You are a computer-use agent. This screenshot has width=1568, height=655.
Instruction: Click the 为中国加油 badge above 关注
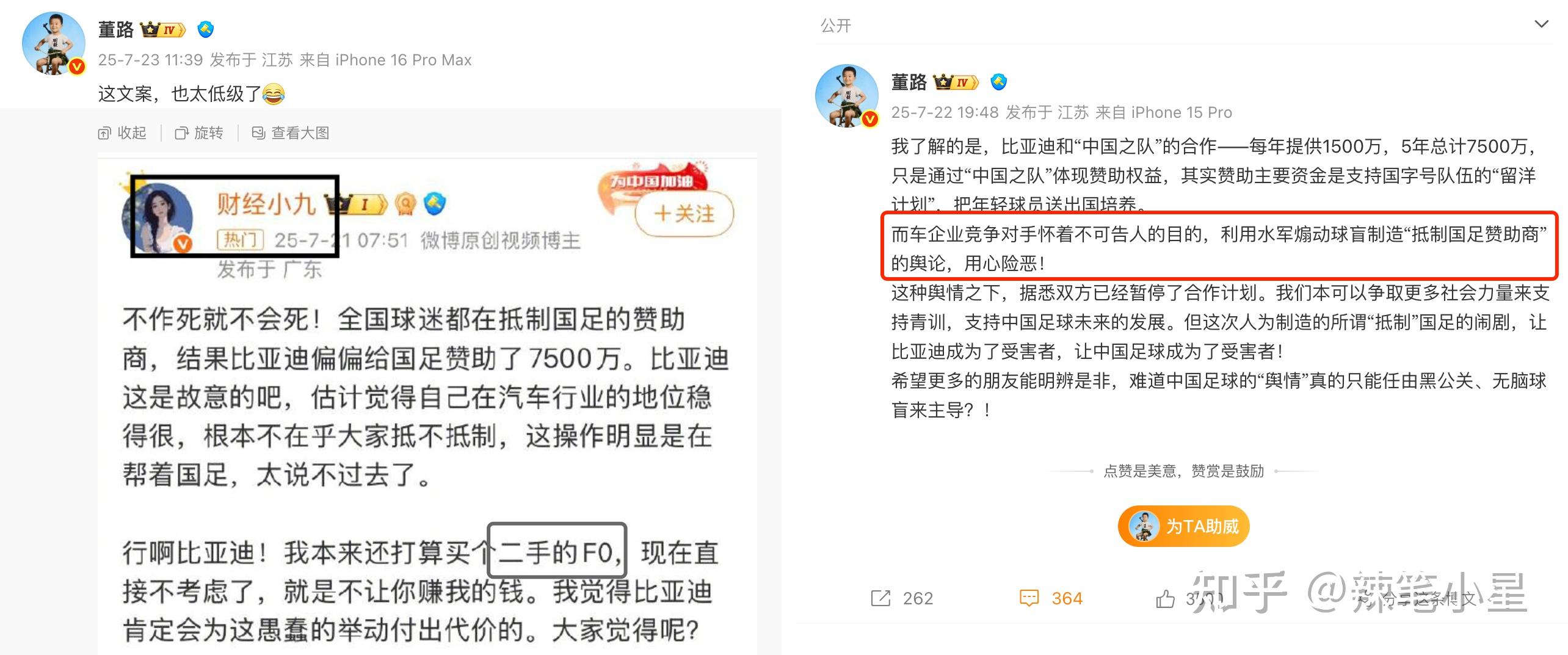coord(653,179)
